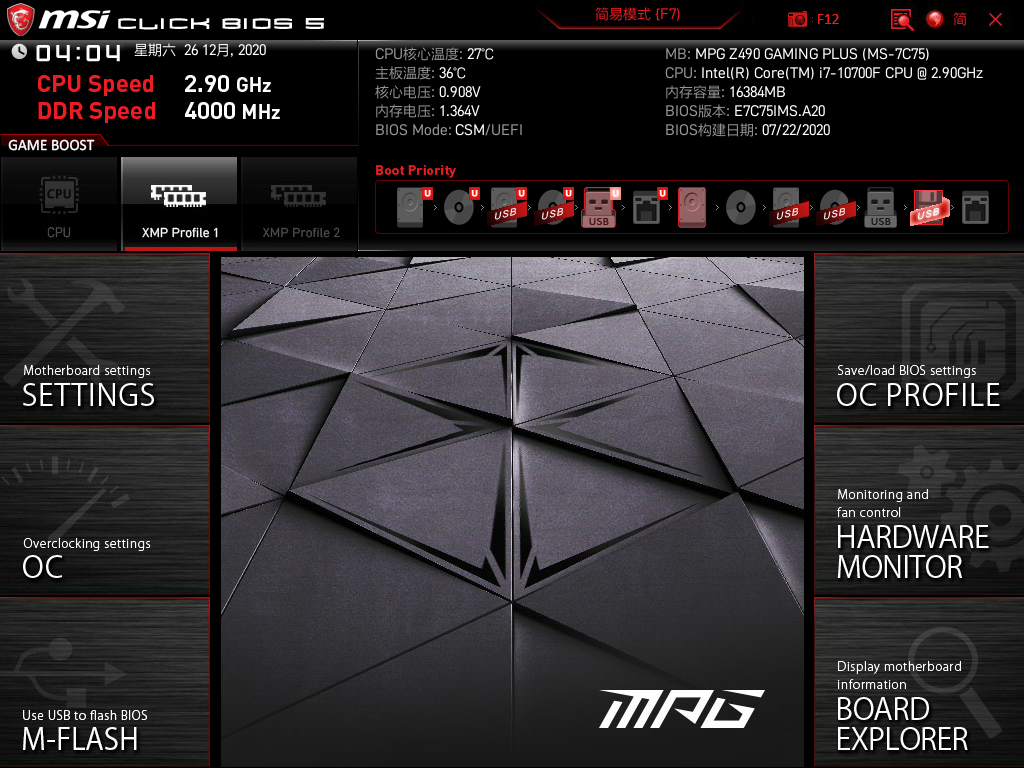
Task: Open the motherboard SETTINGS menu
Action: click(x=104, y=340)
